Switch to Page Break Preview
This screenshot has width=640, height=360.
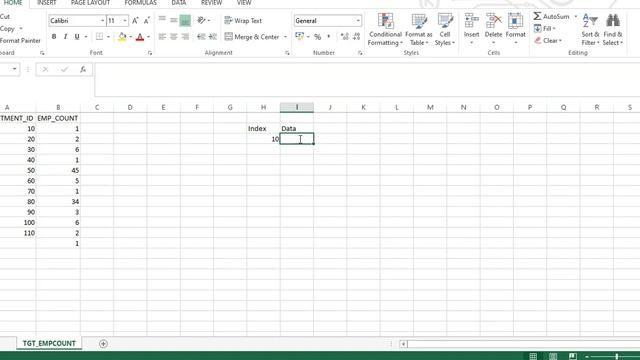click(x=573, y=356)
